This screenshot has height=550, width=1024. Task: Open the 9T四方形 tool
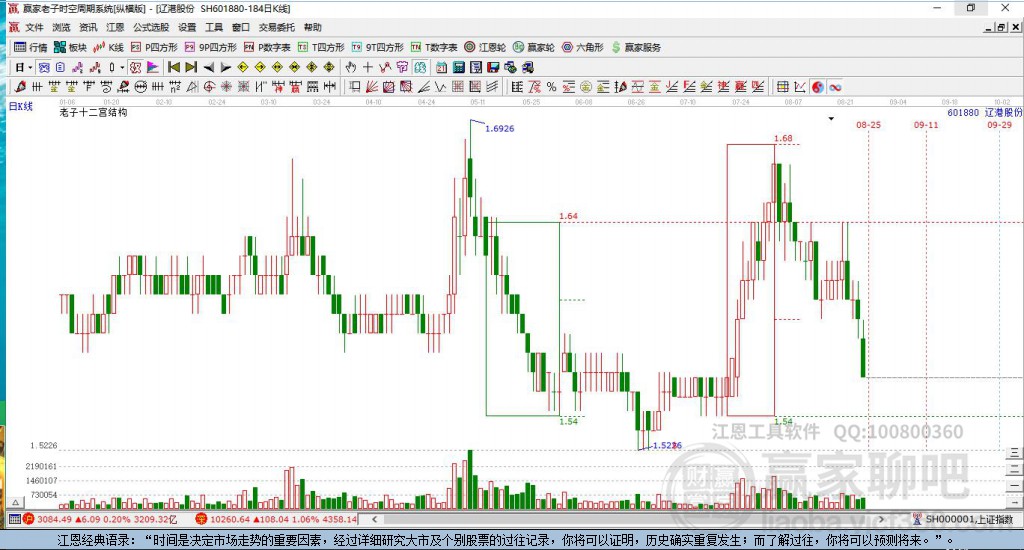pyautogui.click(x=377, y=47)
